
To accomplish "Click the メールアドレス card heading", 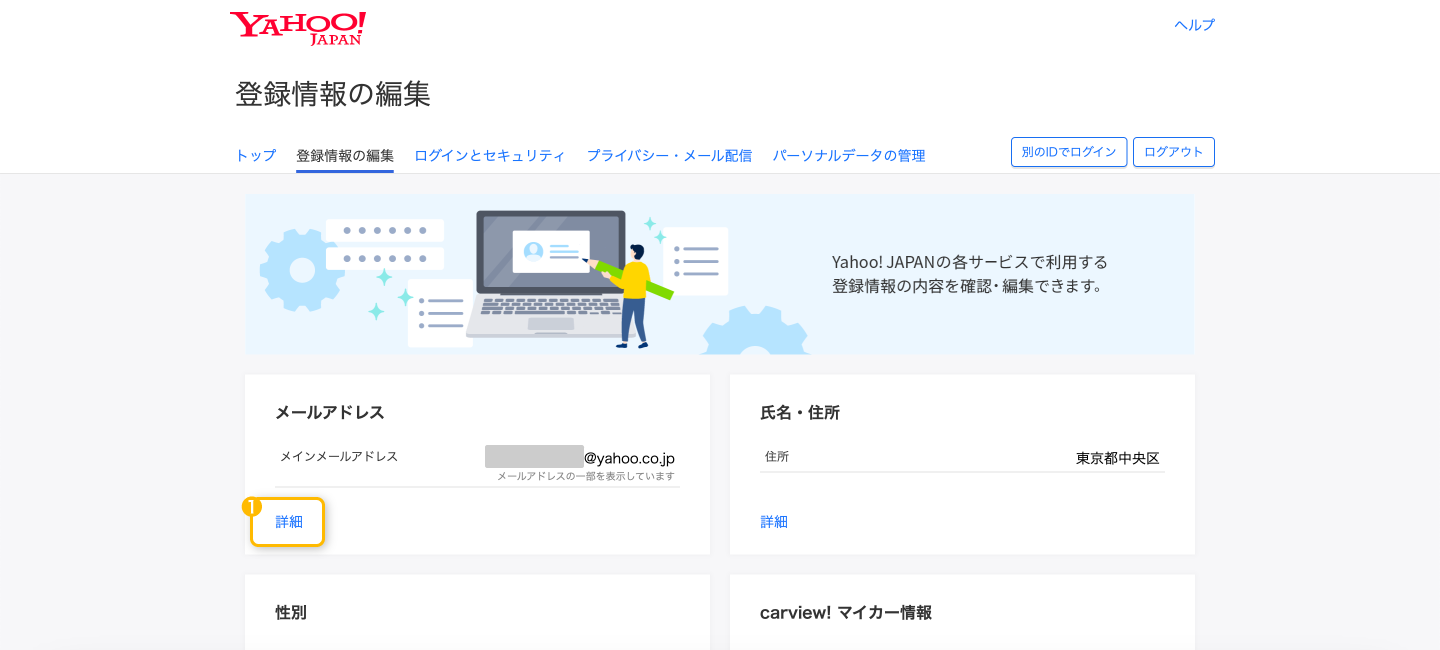I will 330,413.
